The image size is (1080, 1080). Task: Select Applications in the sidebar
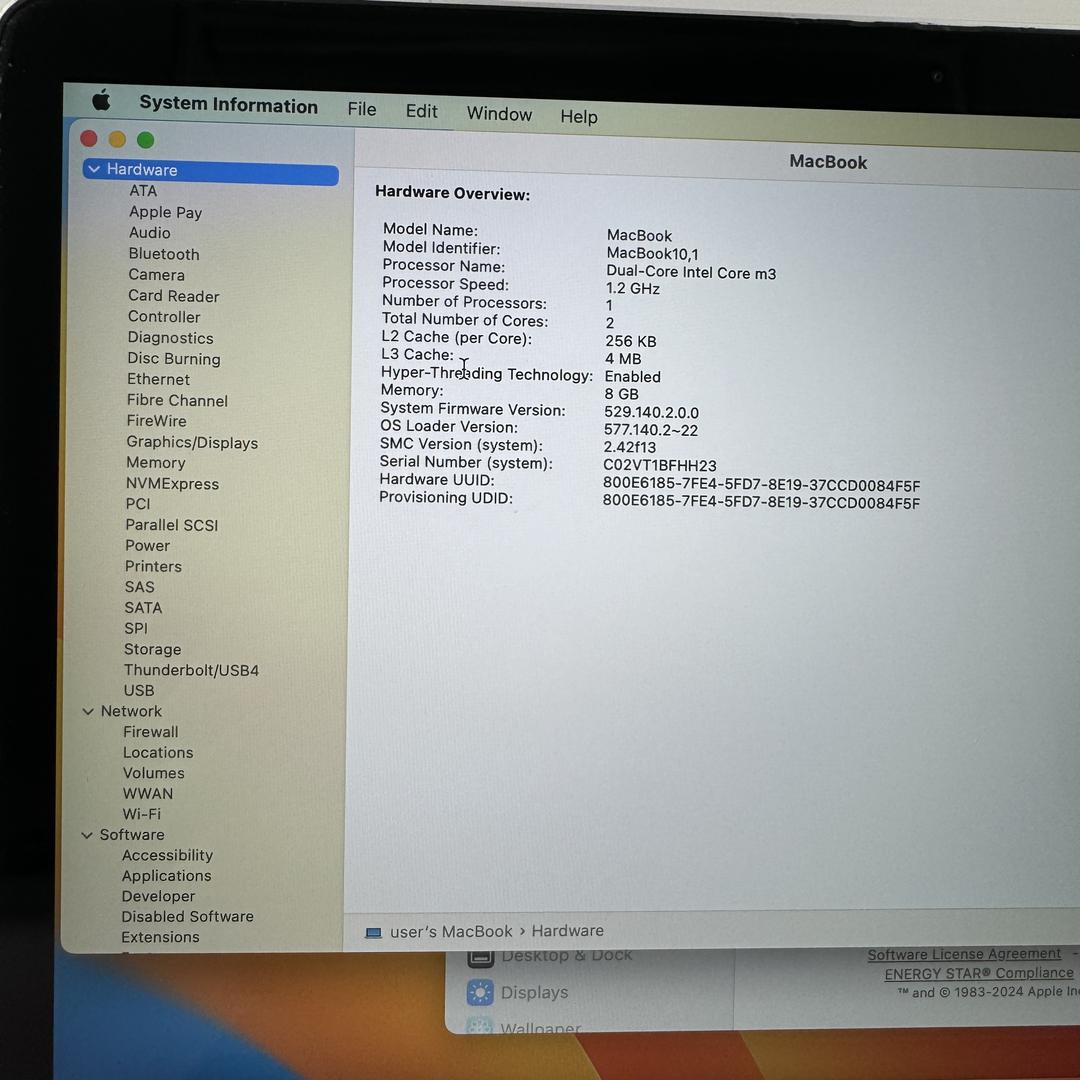pos(167,876)
